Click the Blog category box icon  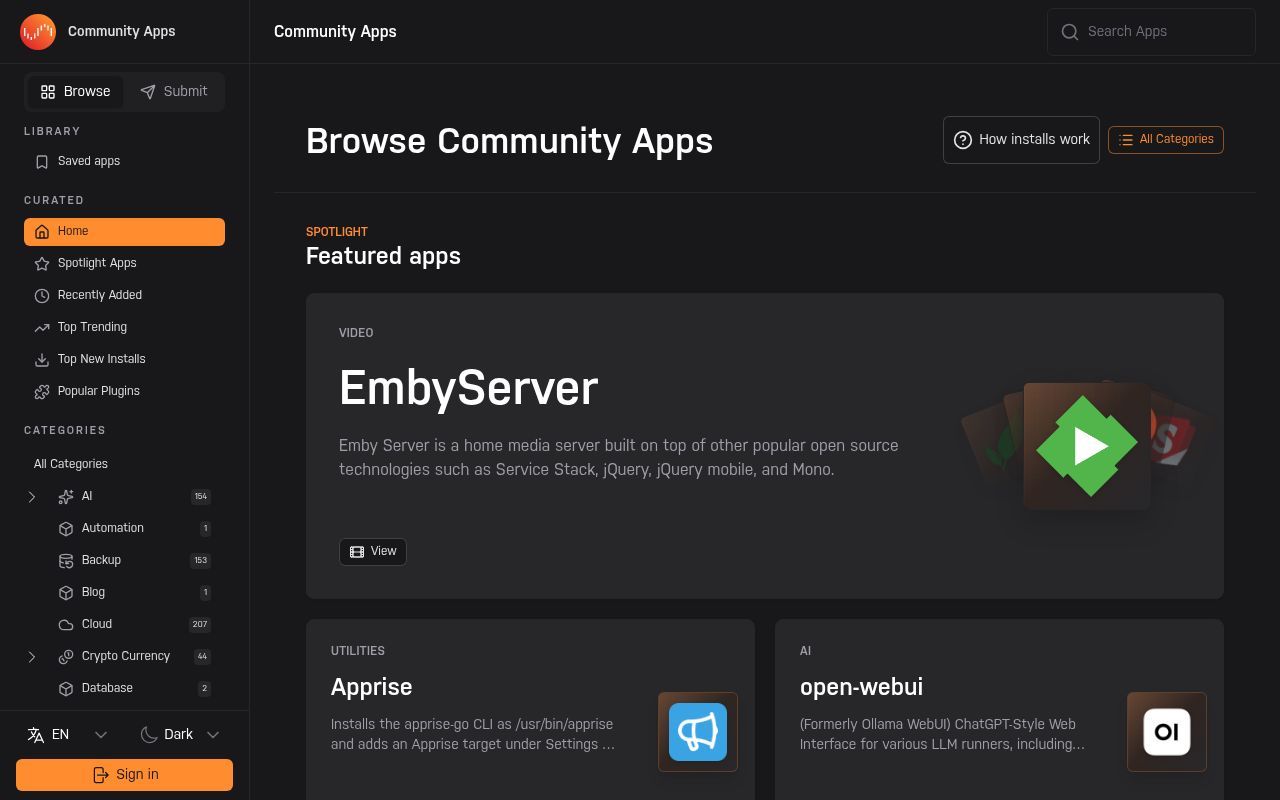point(66,593)
